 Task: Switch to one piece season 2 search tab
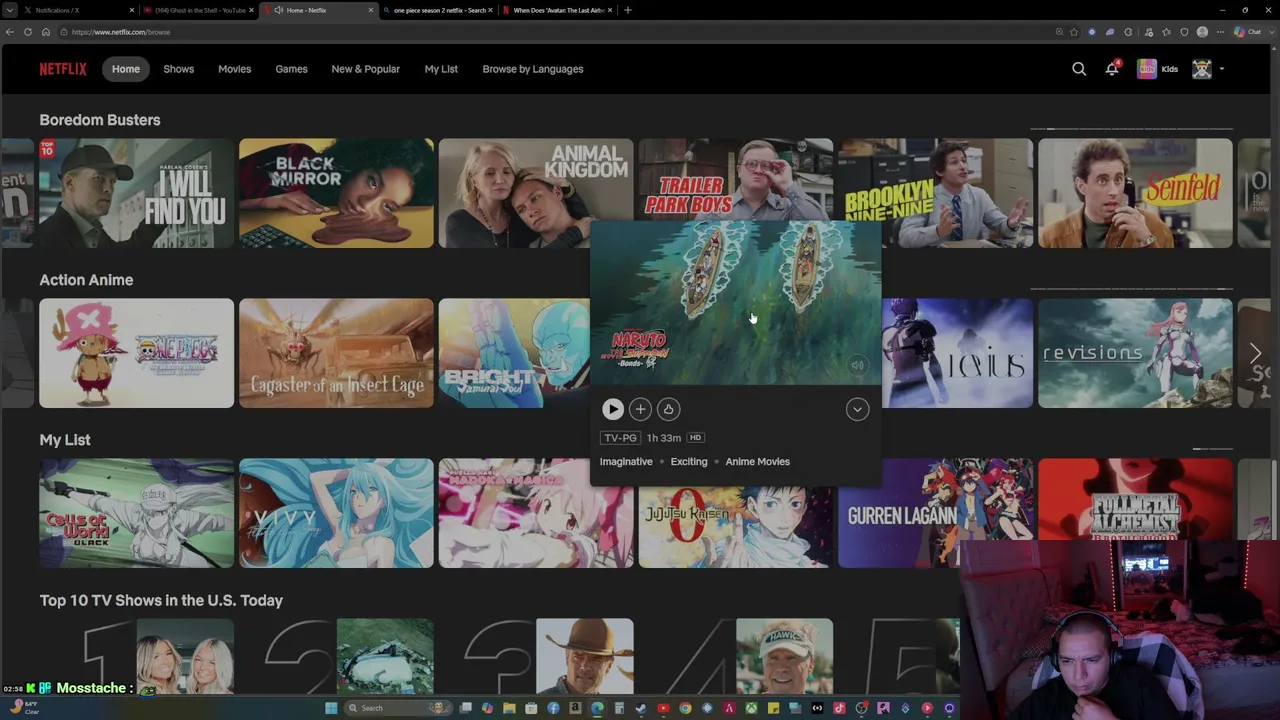click(438, 10)
